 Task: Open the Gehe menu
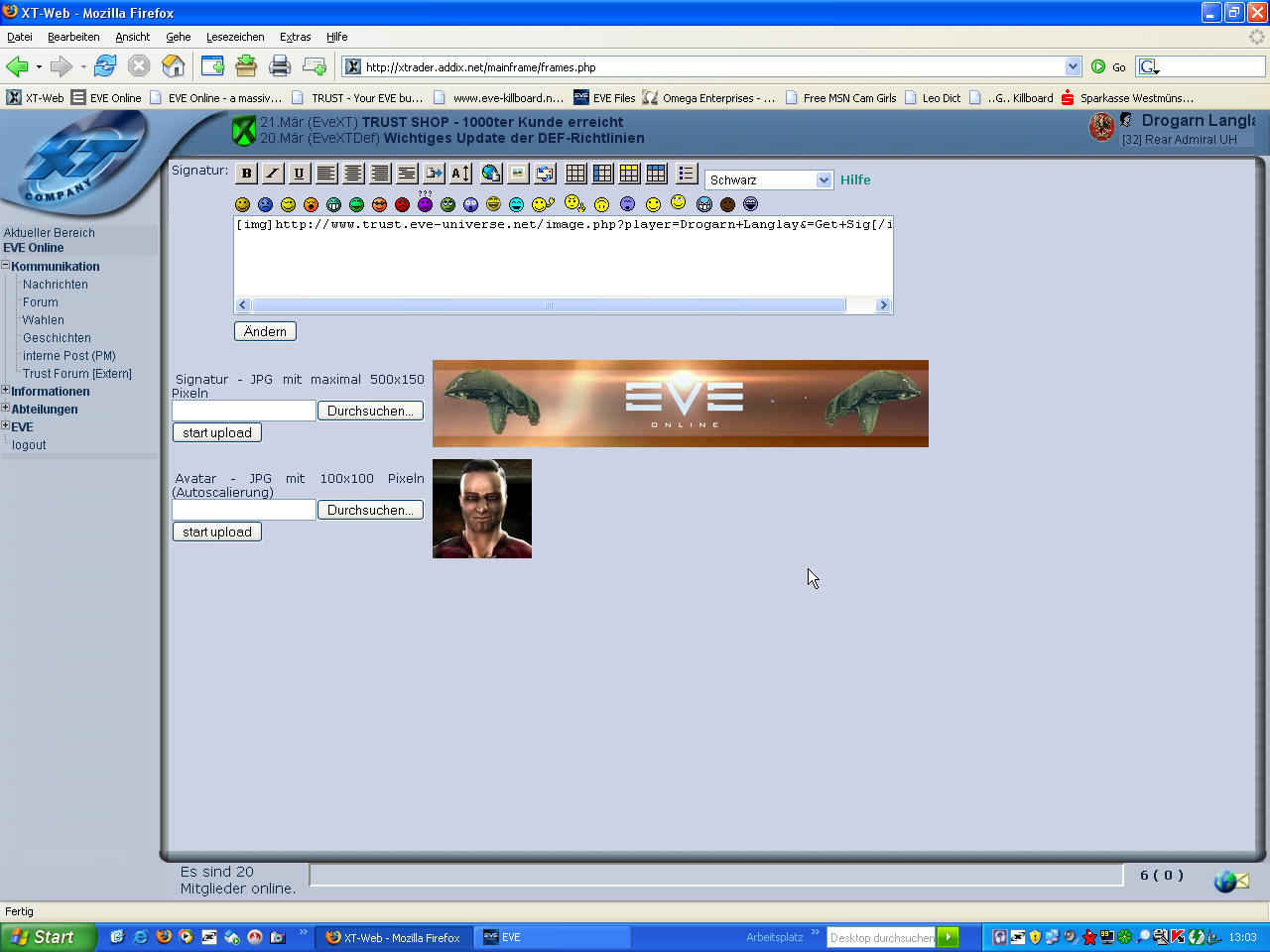(x=179, y=37)
